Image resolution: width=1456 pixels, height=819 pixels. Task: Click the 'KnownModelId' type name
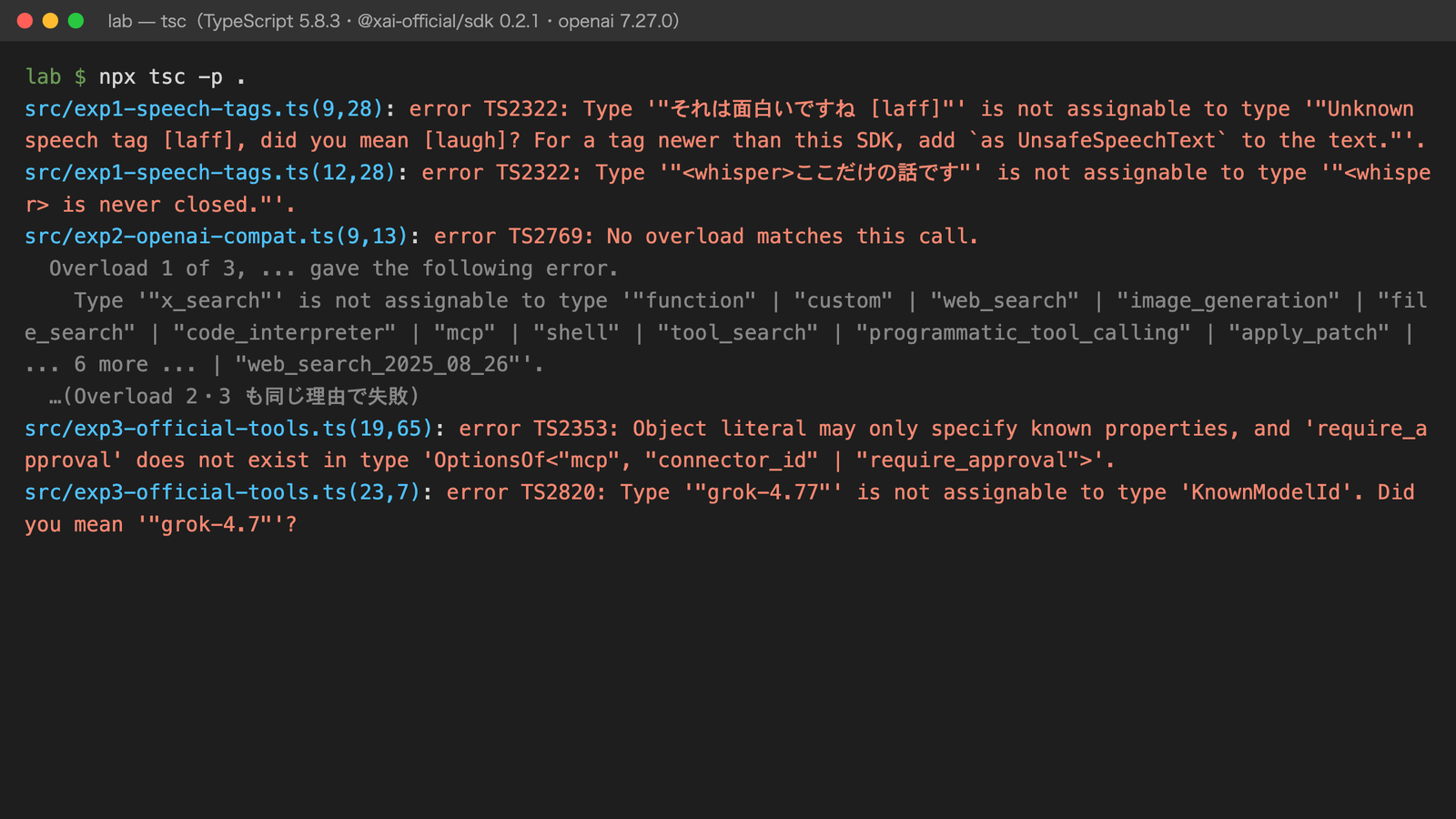(x=1266, y=492)
